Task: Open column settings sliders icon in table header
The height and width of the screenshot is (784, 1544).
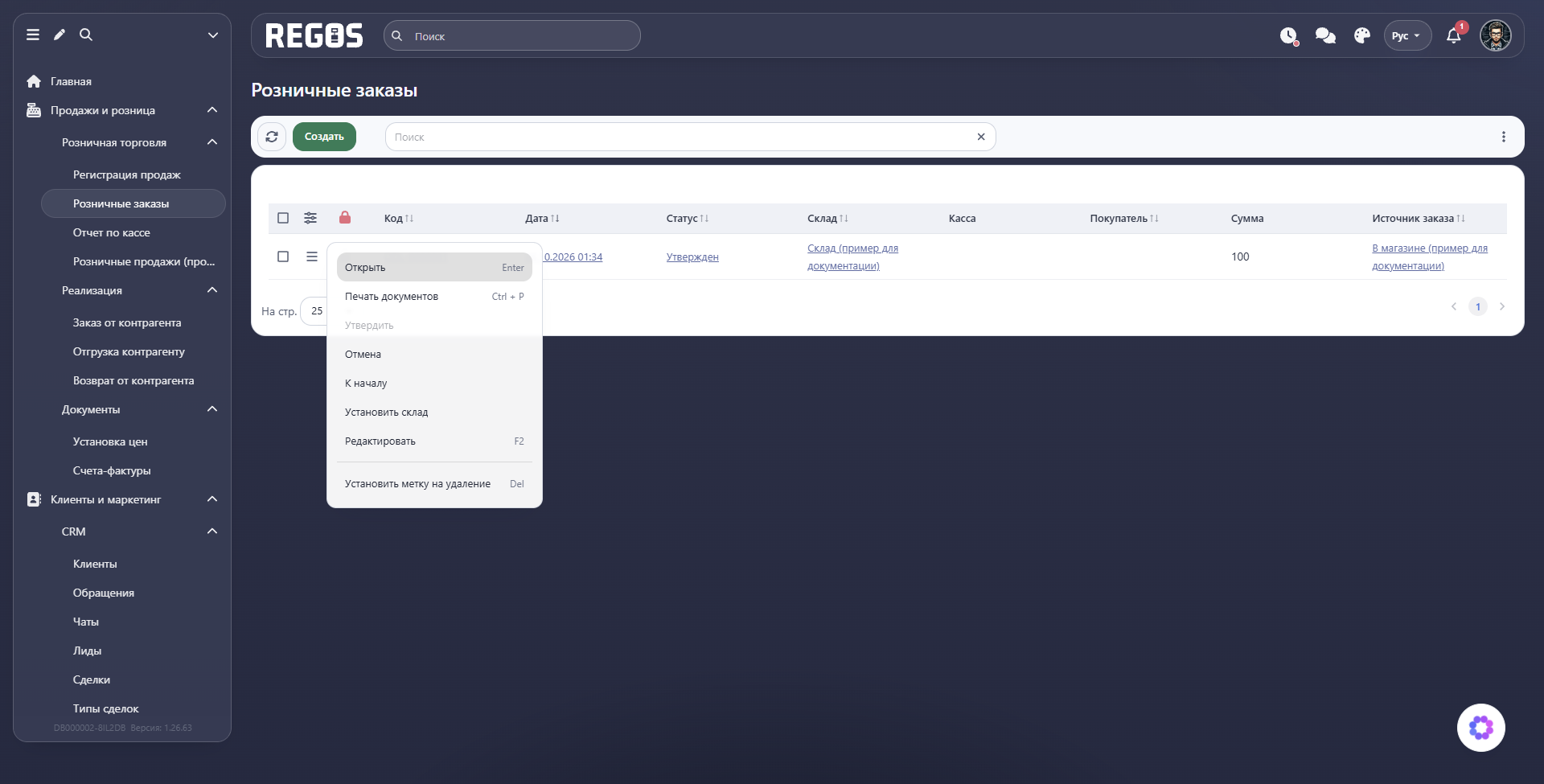Action: pos(310,218)
